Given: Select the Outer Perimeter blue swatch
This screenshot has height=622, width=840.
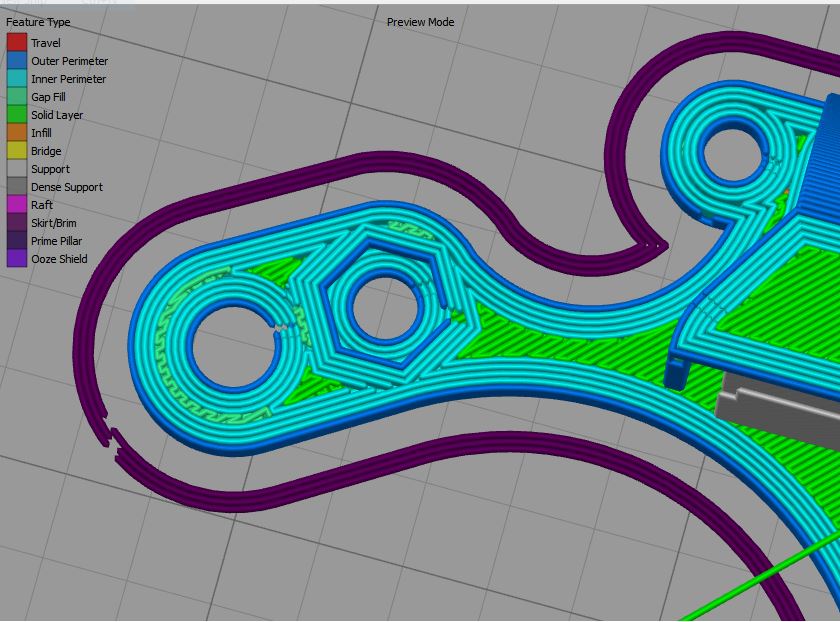Looking at the screenshot, I should click(16, 61).
